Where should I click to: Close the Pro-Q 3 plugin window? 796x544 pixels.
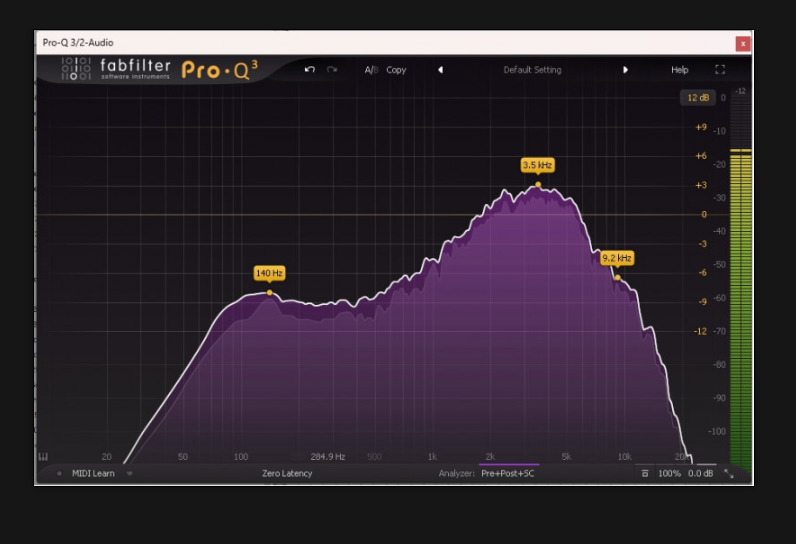coord(743,44)
